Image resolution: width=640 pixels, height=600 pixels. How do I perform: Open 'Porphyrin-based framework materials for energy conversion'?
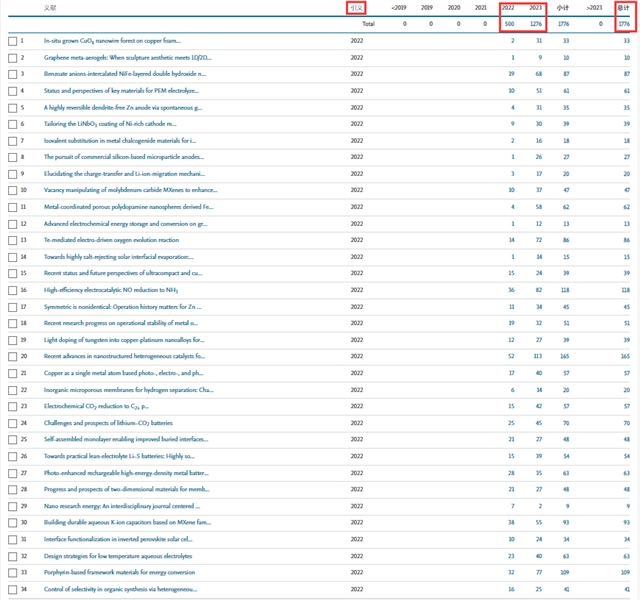(x=120, y=573)
